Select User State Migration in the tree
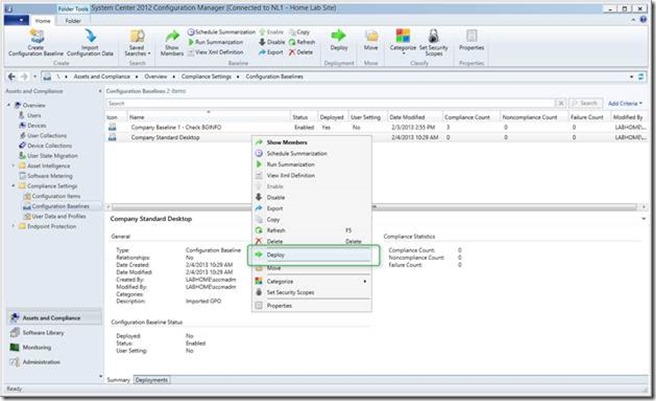The height and width of the screenshot is (401, 656). 52,156
